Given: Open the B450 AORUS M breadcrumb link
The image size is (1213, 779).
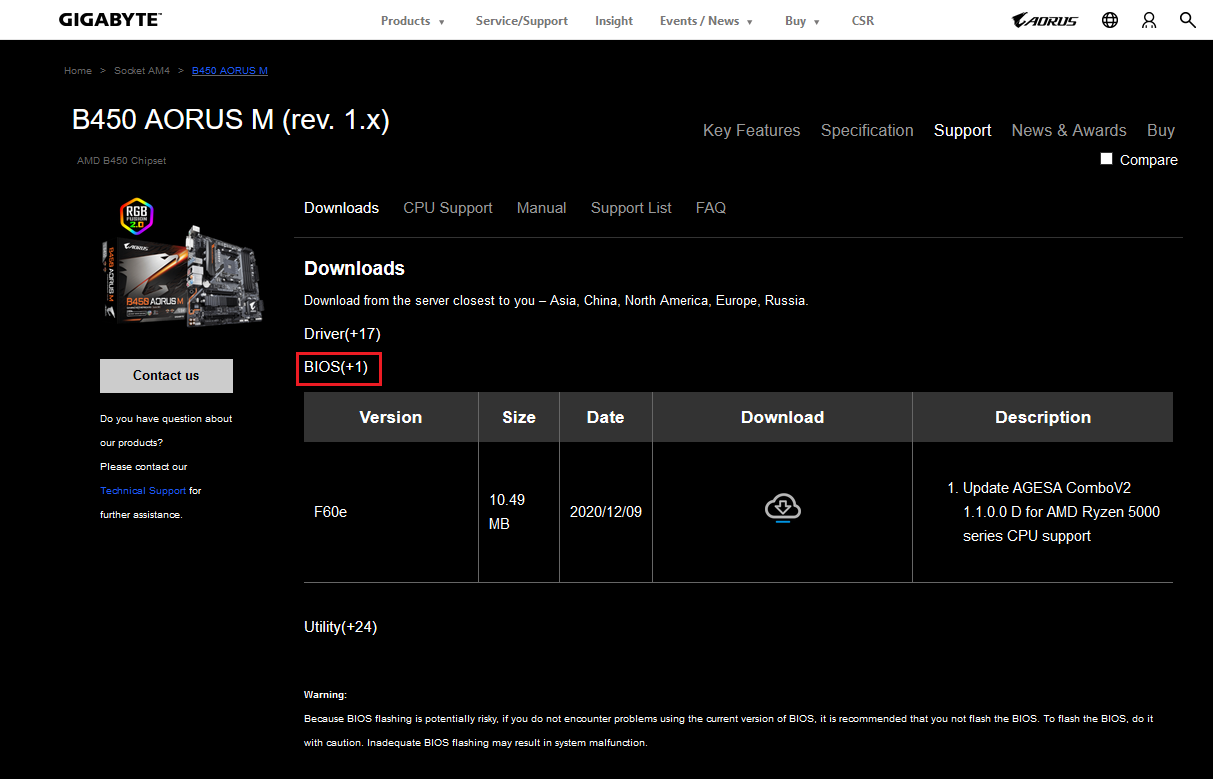Looking at the screenshot, I should (230, 71).
